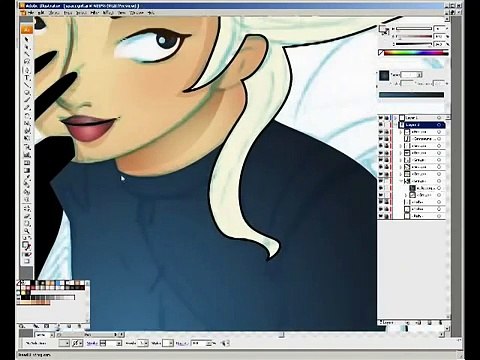Click Create New Sublayer icon in Layers panel

click(419, 323)
